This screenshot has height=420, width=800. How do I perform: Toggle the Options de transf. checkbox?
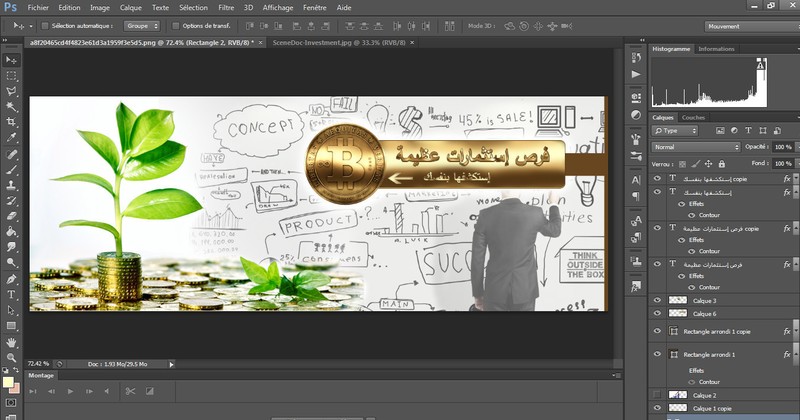click(x=177, y=26)
